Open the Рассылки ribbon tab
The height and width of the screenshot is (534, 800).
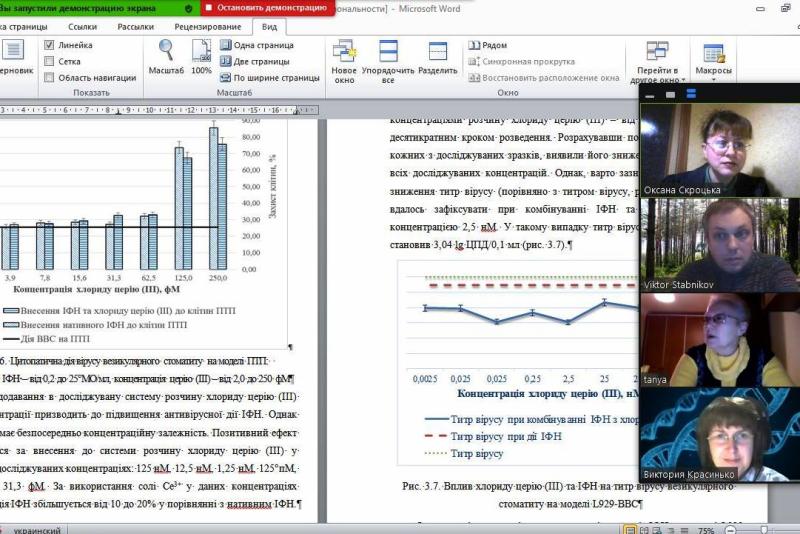click(x=135, y=27)
